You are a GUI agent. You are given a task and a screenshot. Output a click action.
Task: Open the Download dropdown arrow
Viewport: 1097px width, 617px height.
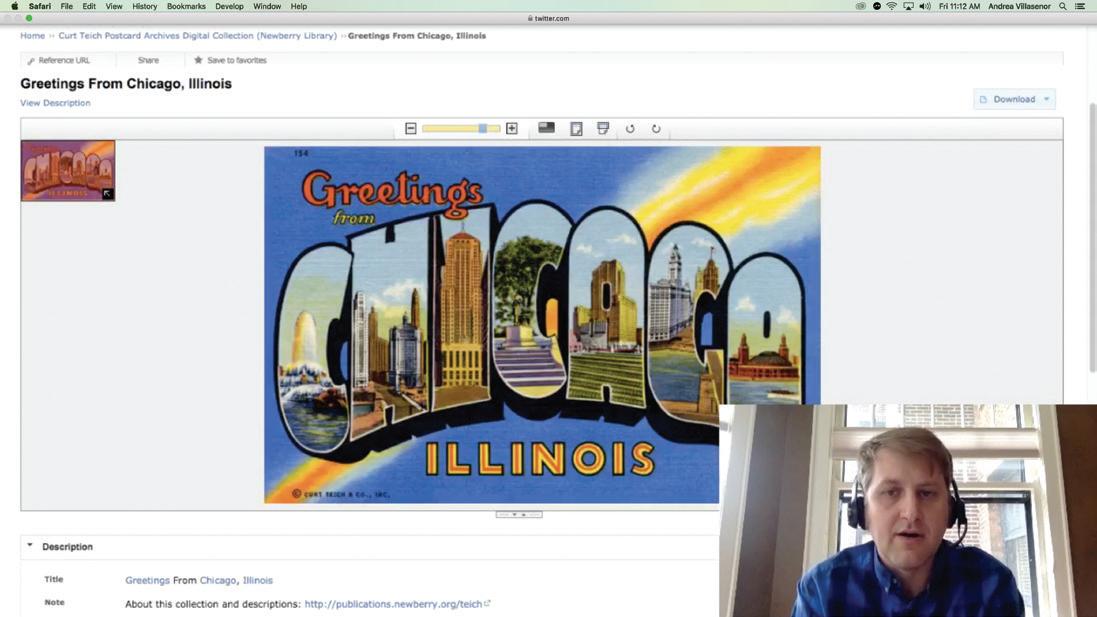click(1047, 99)
